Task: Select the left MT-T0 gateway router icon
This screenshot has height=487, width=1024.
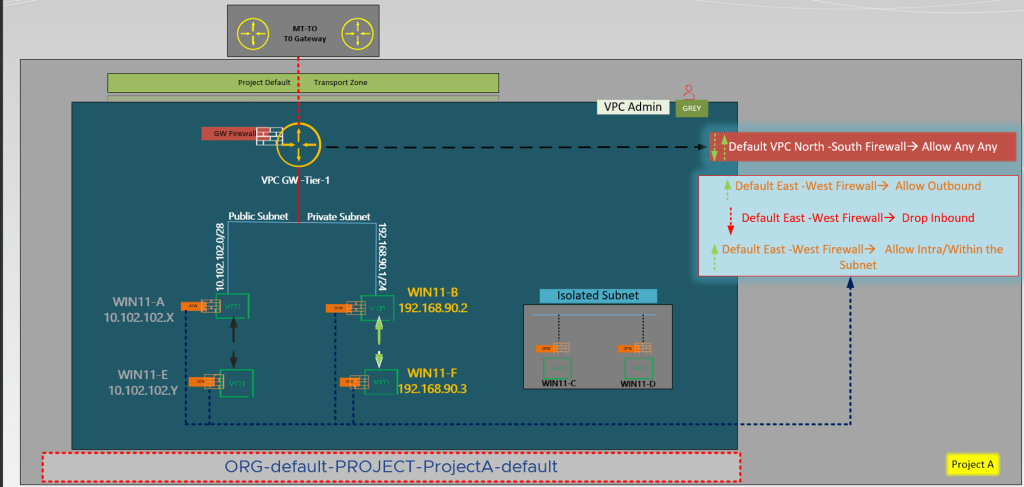Action: 249,32
